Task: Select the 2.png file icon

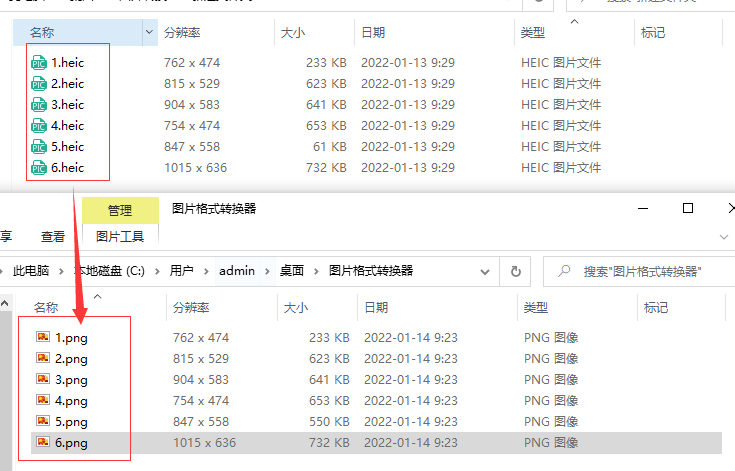Action: [43, 358]
